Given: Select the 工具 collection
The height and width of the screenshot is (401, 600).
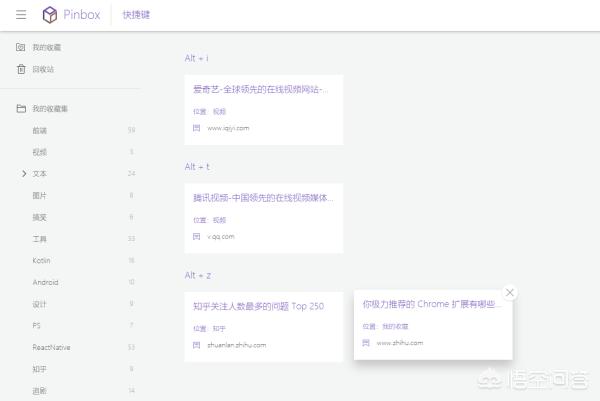Looking at the screenshot, I should coord(40,239).
